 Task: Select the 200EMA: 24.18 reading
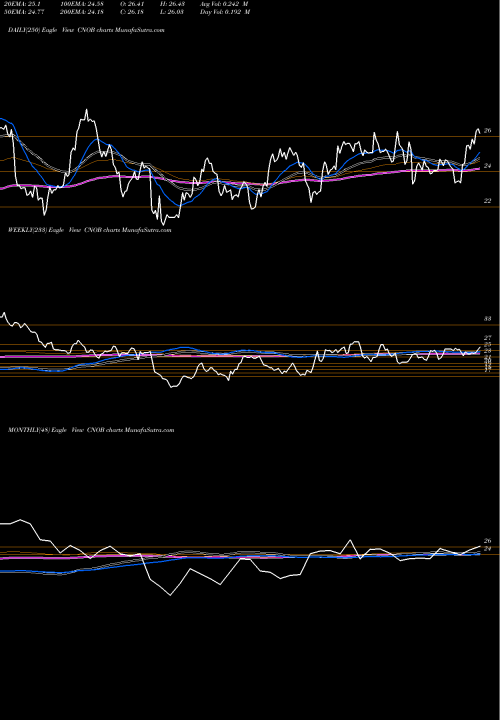[84, 12]
